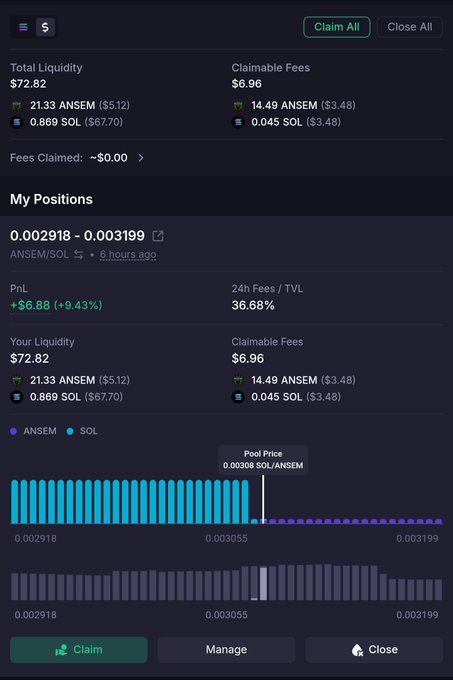Image resolution: width=453 pixels, height=680 pixels.
Task: Click the SOL icon under Your Liquidity
Action: (17, 397)
